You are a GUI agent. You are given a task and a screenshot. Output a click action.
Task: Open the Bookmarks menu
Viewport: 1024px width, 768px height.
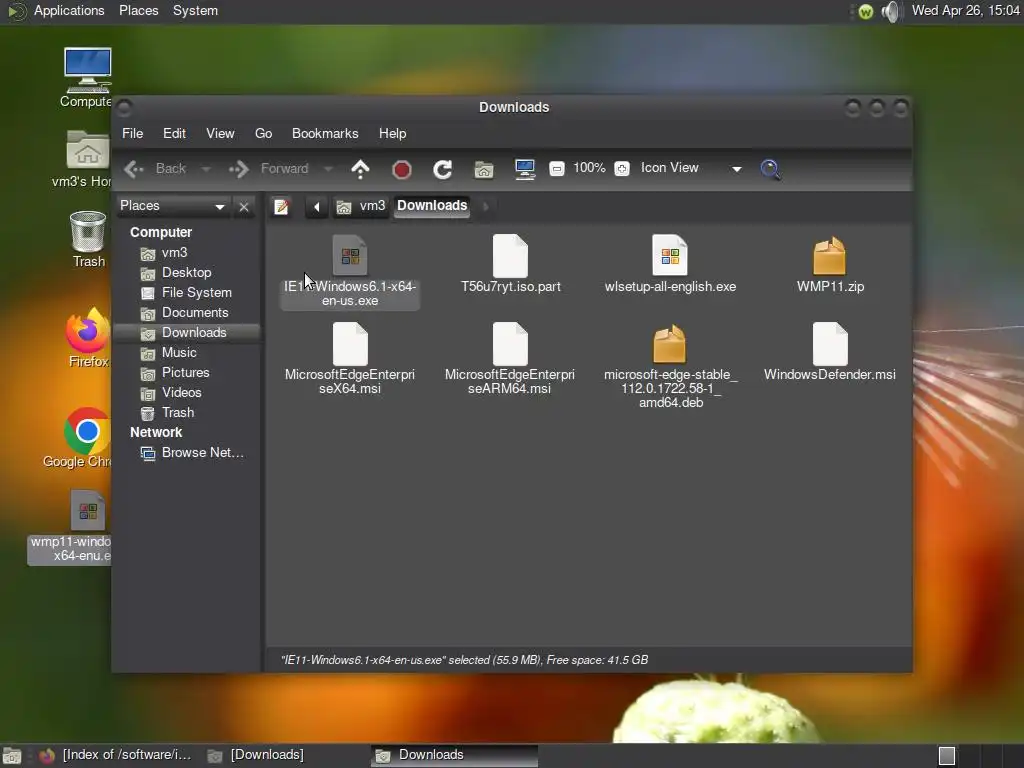click(x=325, y=133)
